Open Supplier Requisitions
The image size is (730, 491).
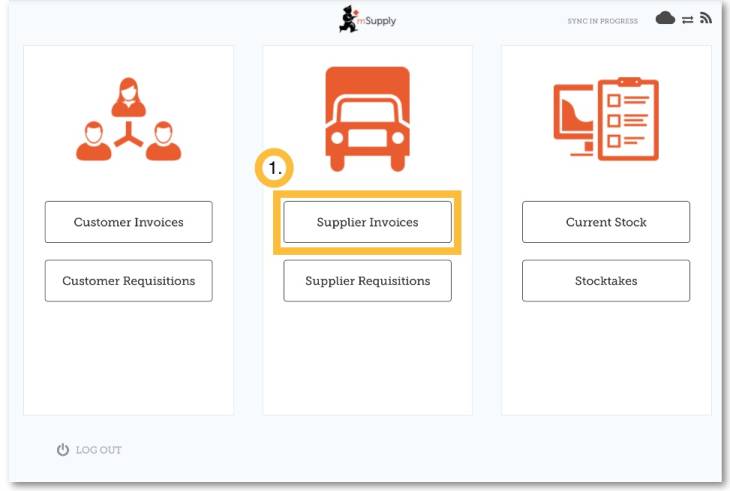[367, 281]
